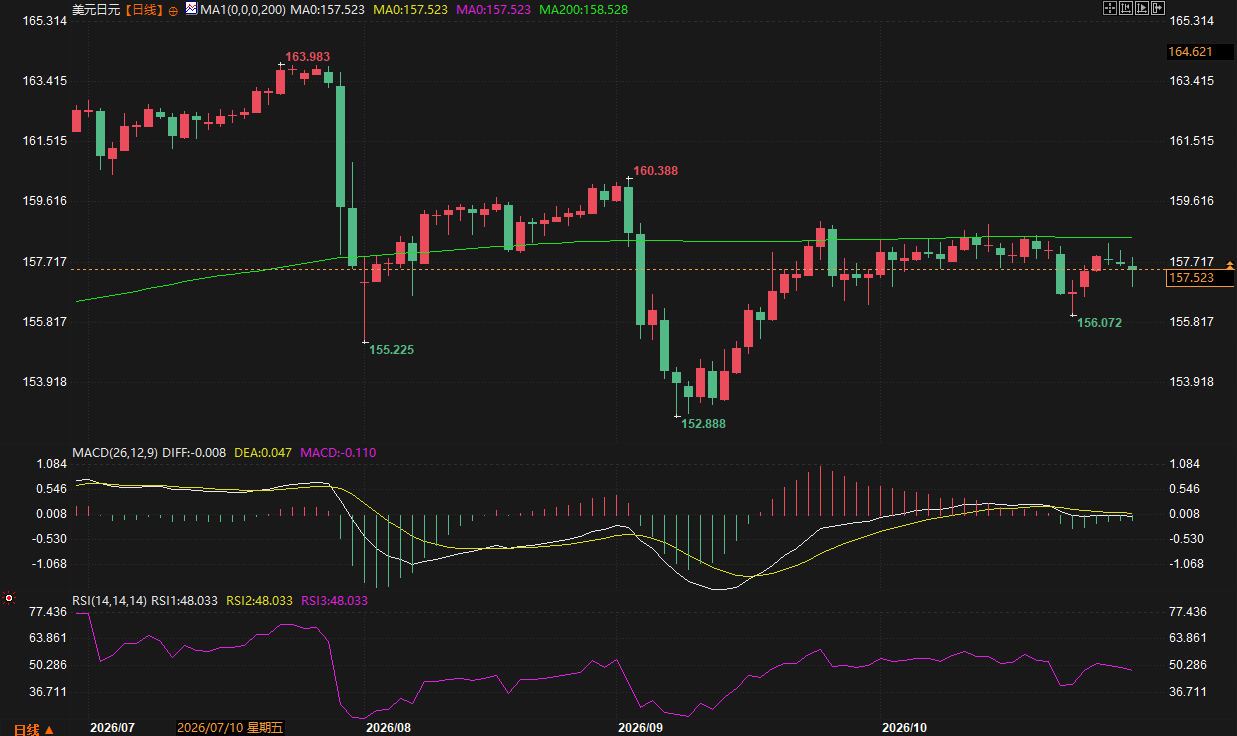Viewport: 1237px width, 736px height.
Task: Click the 160.388 peak price label
Action: [x=656, y=171]
